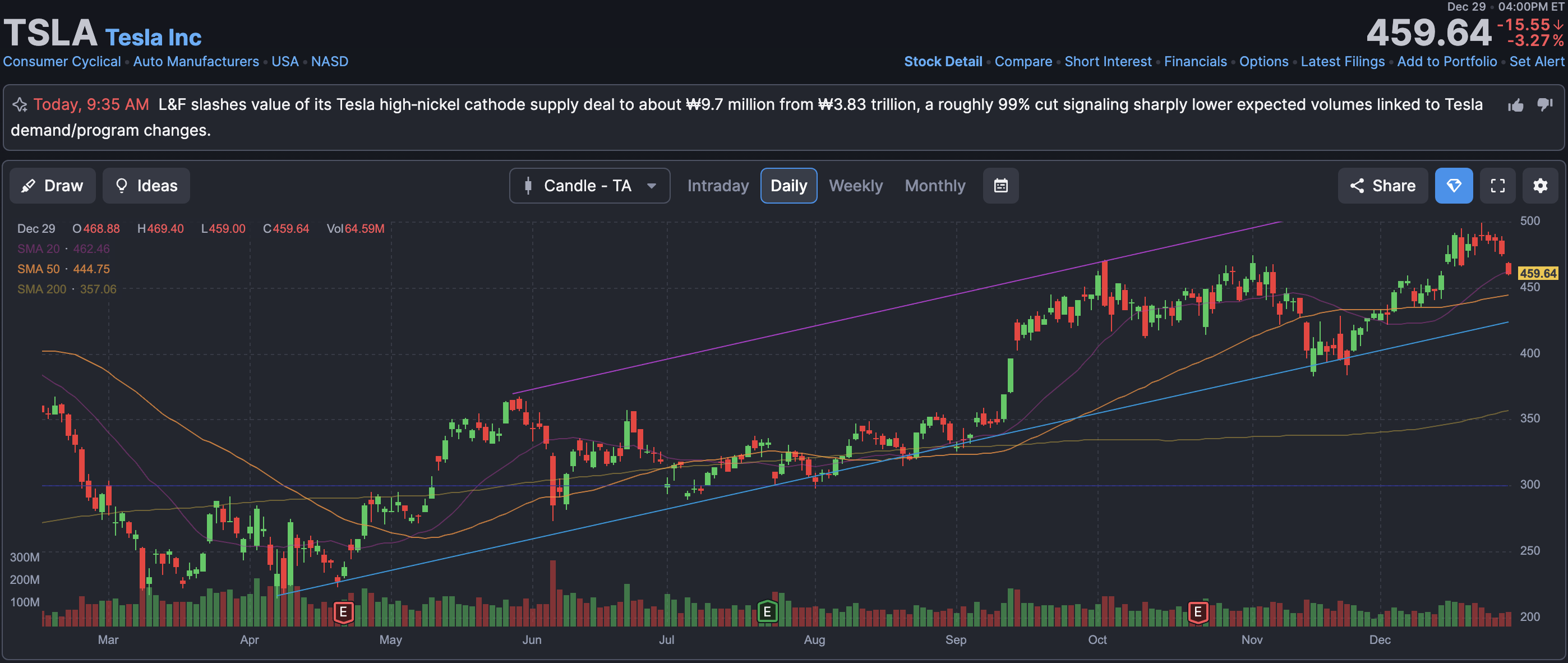This screenshot has height=663, width=1568.
Task: Click the yellow 459.64 price label
Action: pyautogui.click(x=1538, y=273)
